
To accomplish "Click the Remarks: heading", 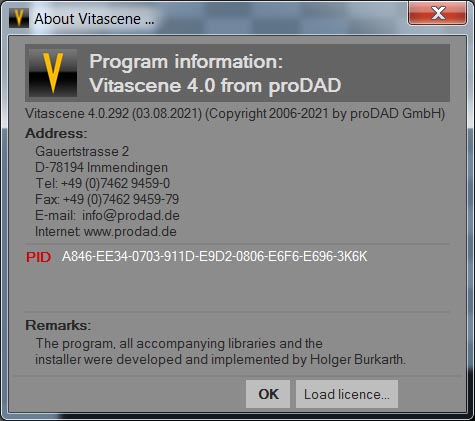I will tap(58, 325).
